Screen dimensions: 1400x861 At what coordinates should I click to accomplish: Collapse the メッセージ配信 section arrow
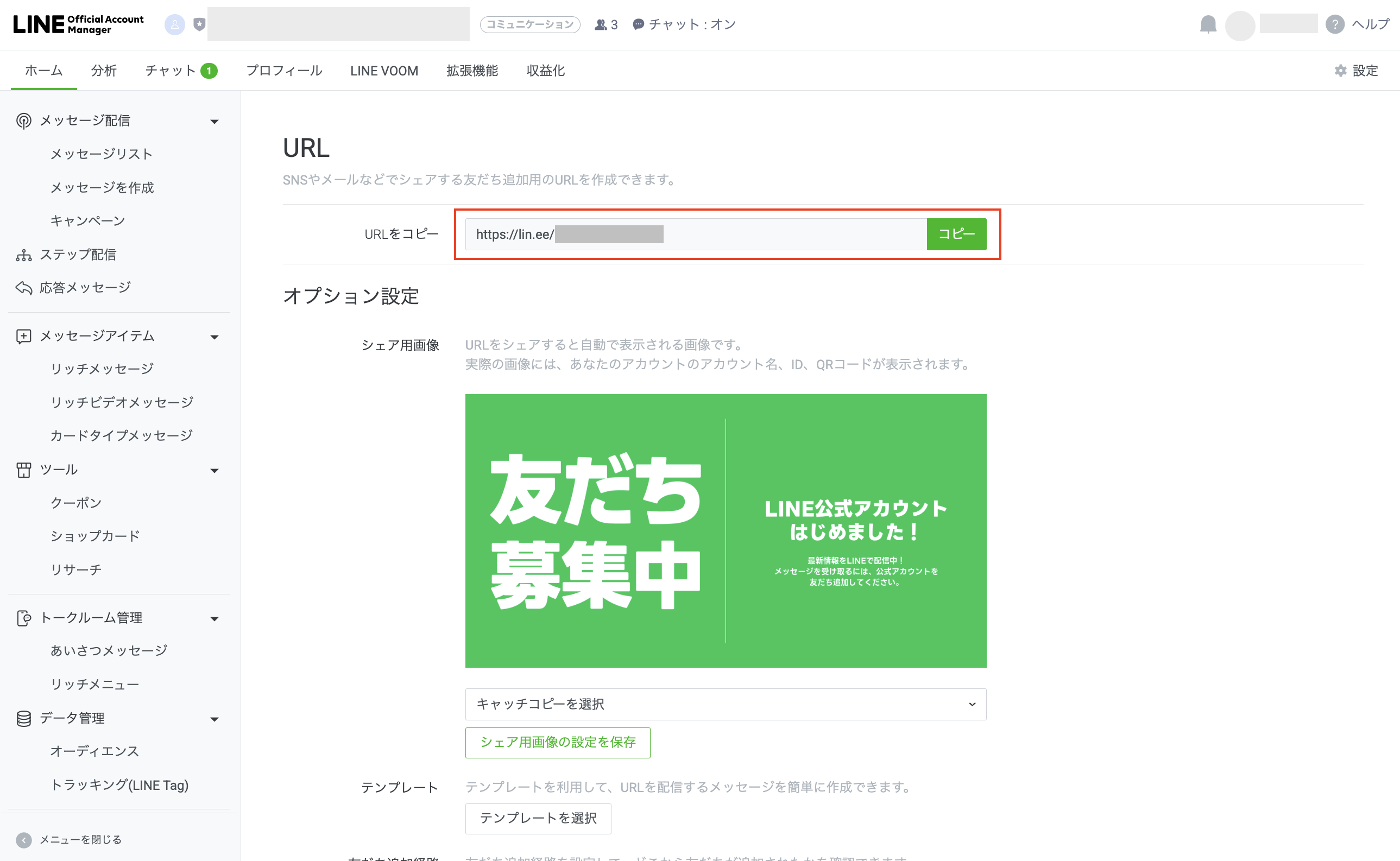(x=214, y=121)
